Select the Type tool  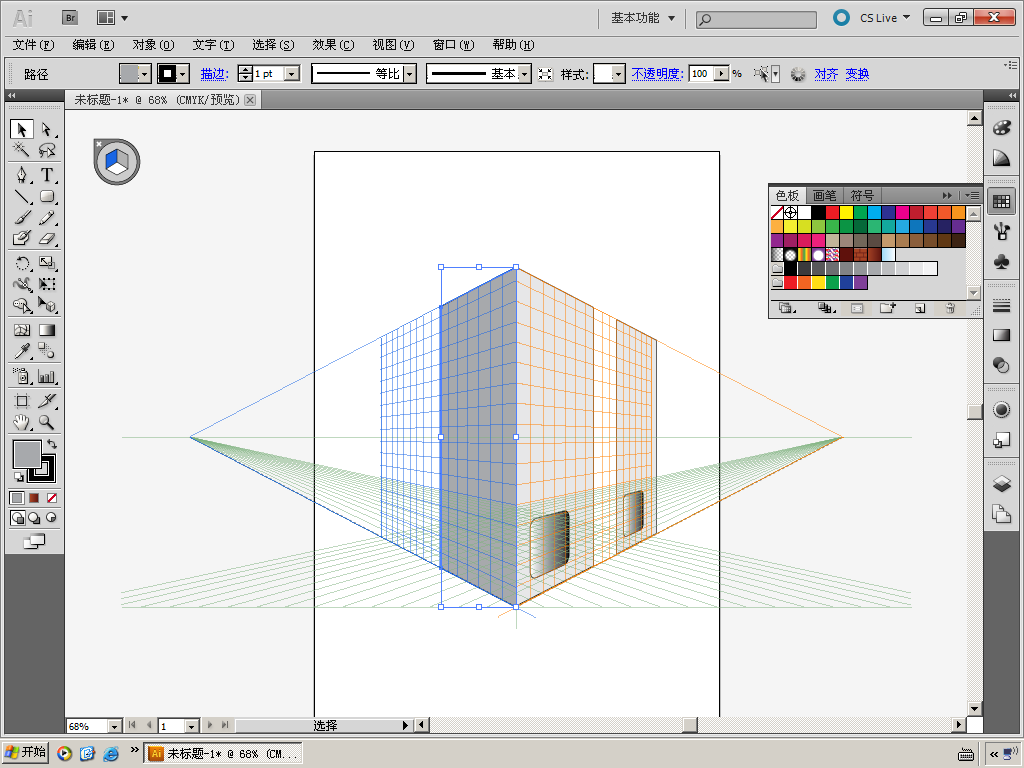(47, 175)
